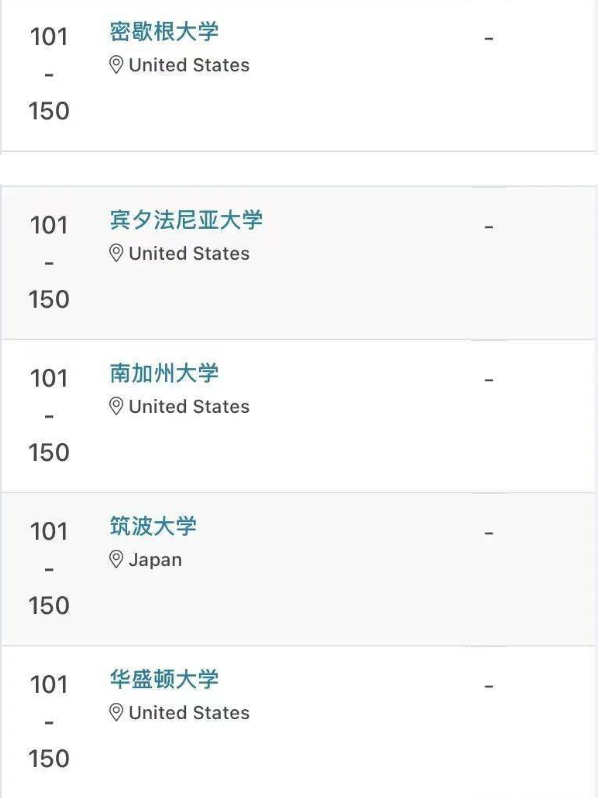Click the score dash in 宾夕法尼亚大学 row
The height and width of the screenshot is (798, 598).
click(489, 227)
